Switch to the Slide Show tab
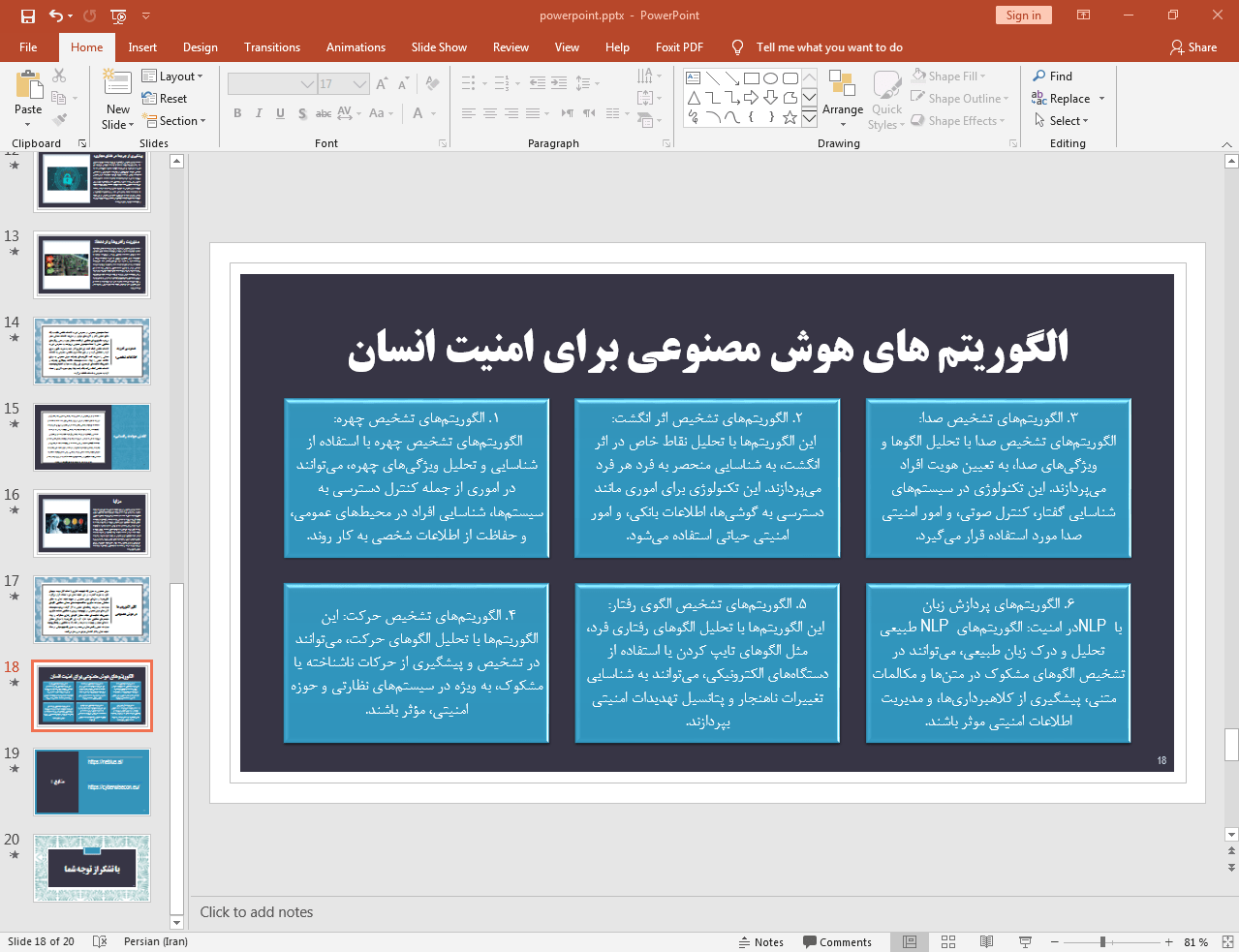This screenshot has height=952, width=1239. (x=439, y=47)
